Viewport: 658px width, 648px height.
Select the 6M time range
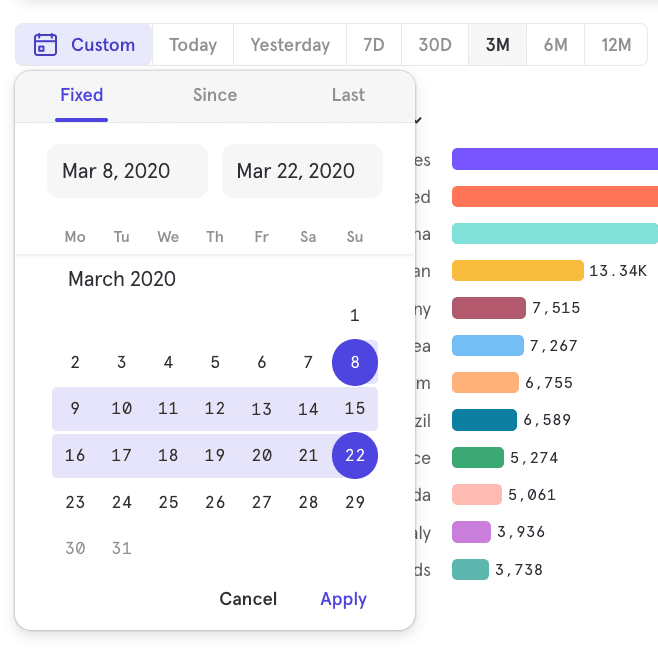[x=556, y=45]
